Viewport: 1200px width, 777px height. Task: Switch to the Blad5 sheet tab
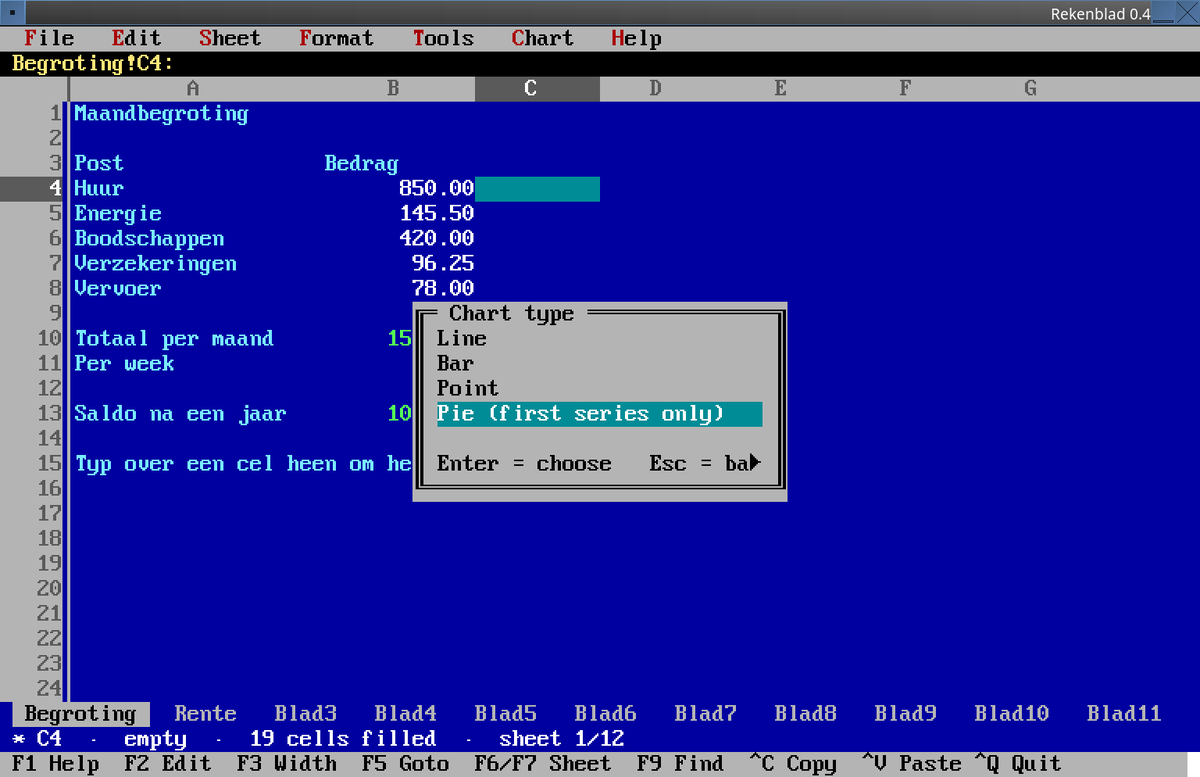505,714
